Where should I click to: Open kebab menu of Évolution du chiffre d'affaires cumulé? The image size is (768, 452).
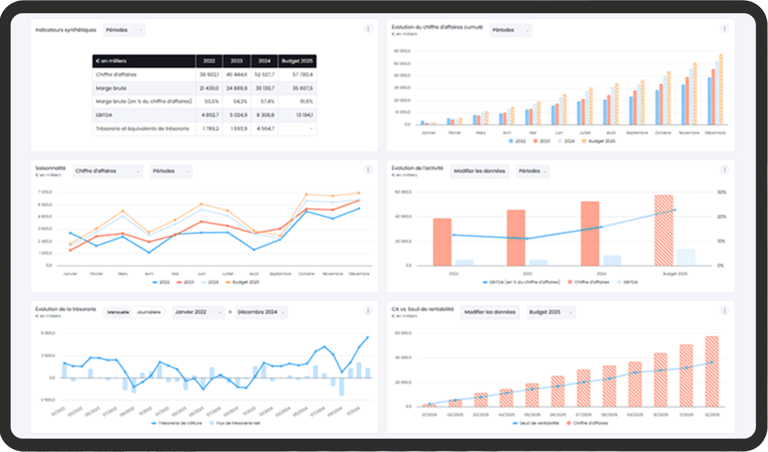pyautogui.click(x=724, y=29)
